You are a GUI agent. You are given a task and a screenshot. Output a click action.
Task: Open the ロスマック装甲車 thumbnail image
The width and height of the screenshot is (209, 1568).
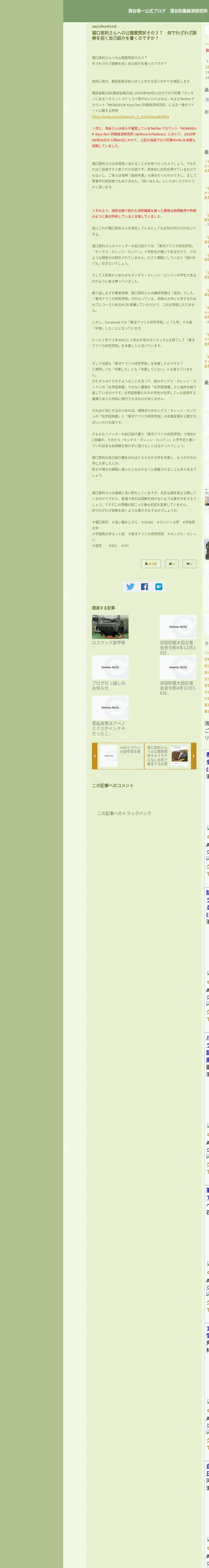pos(110,627)
